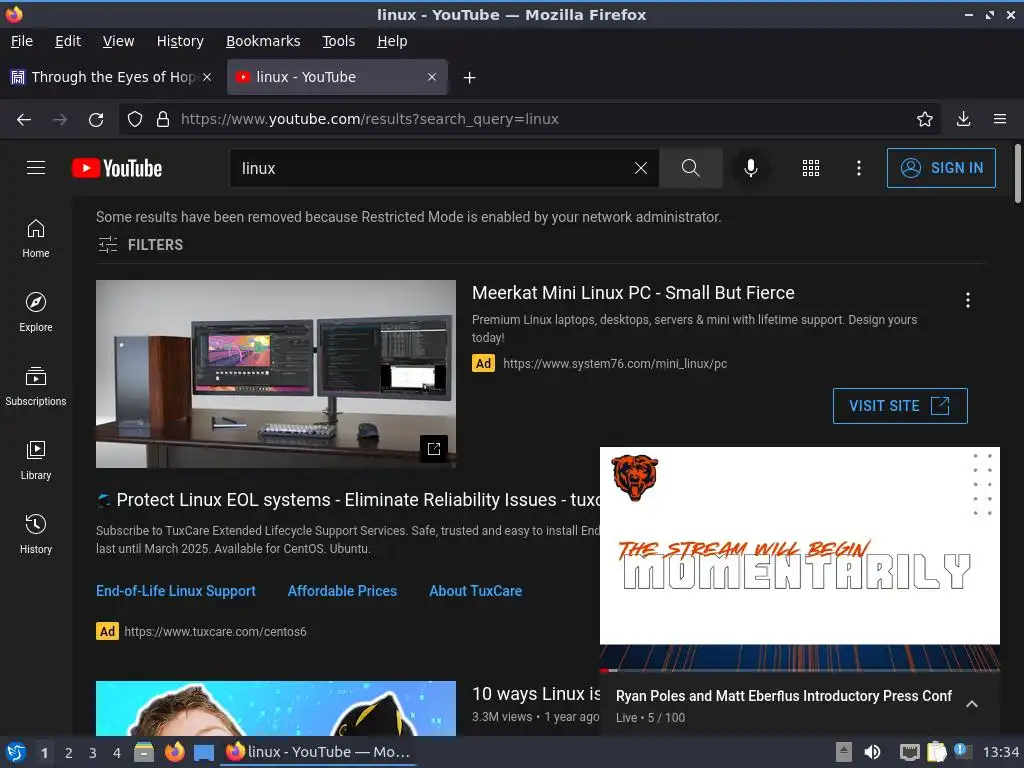Open the volume control in tray
This screenshot has width=1024, height=768.
(872, 752)
